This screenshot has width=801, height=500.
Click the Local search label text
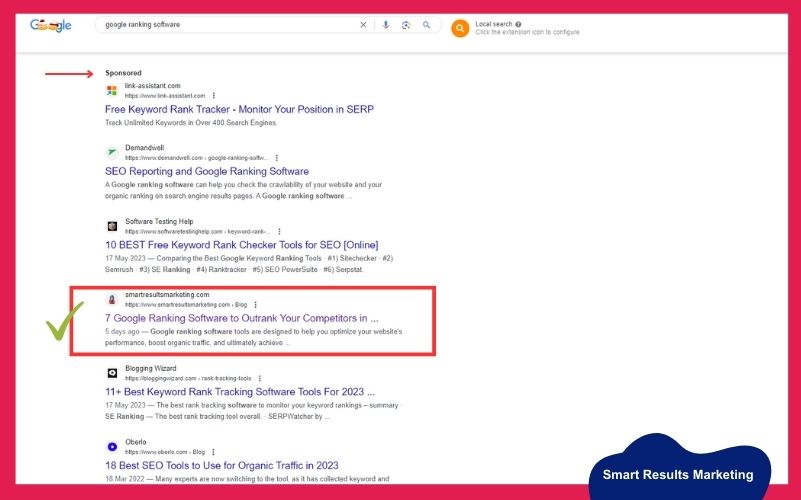tap(493, 24)
